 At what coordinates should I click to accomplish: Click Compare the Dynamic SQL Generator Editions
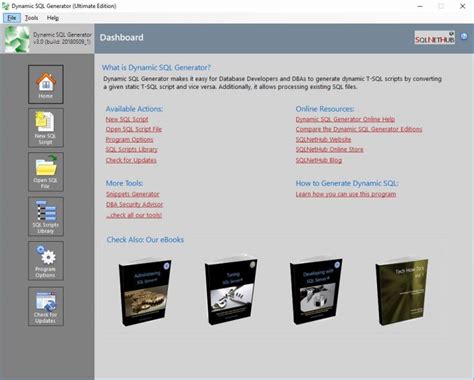(x=359, y=129)
